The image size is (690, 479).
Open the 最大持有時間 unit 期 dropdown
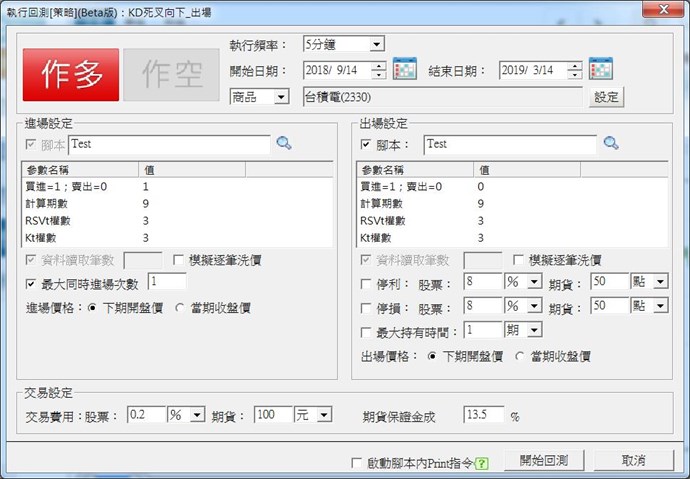point(534,330)
